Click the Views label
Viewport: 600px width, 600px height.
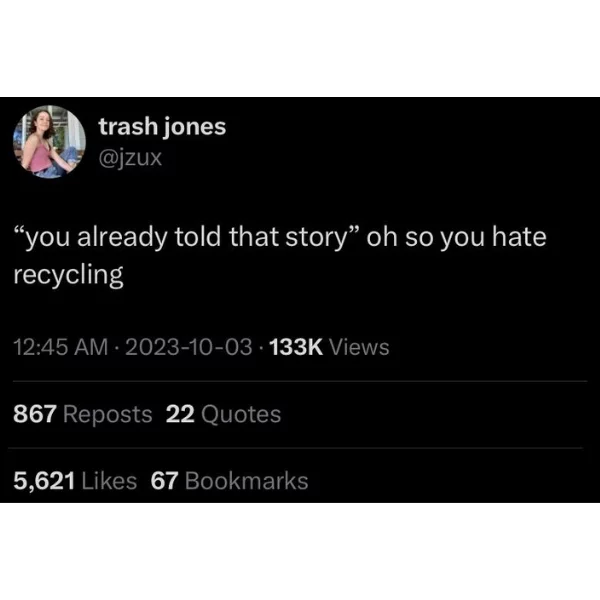point(359,347)
